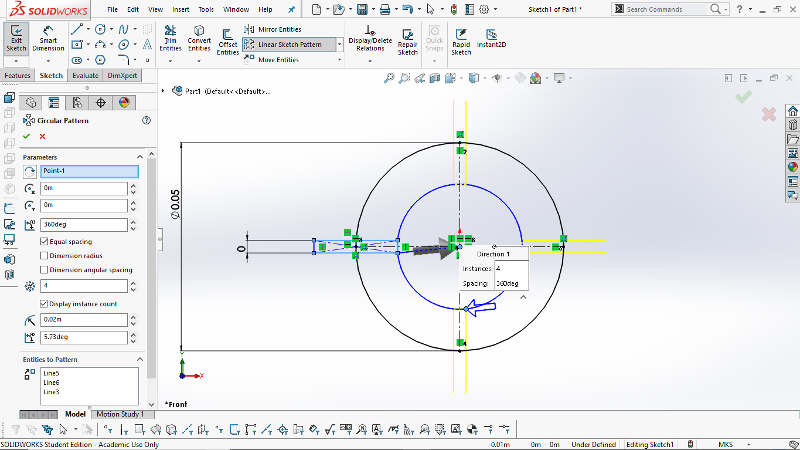Confirm the Circular Pattern with green checkmark

tap(27, 136)
